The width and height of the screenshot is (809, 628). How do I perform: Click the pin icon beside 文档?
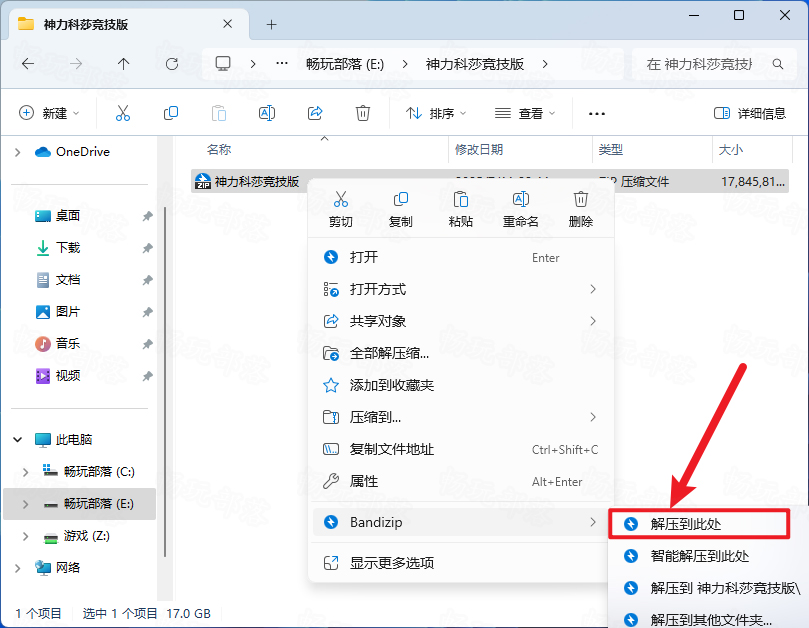point(148,280)
